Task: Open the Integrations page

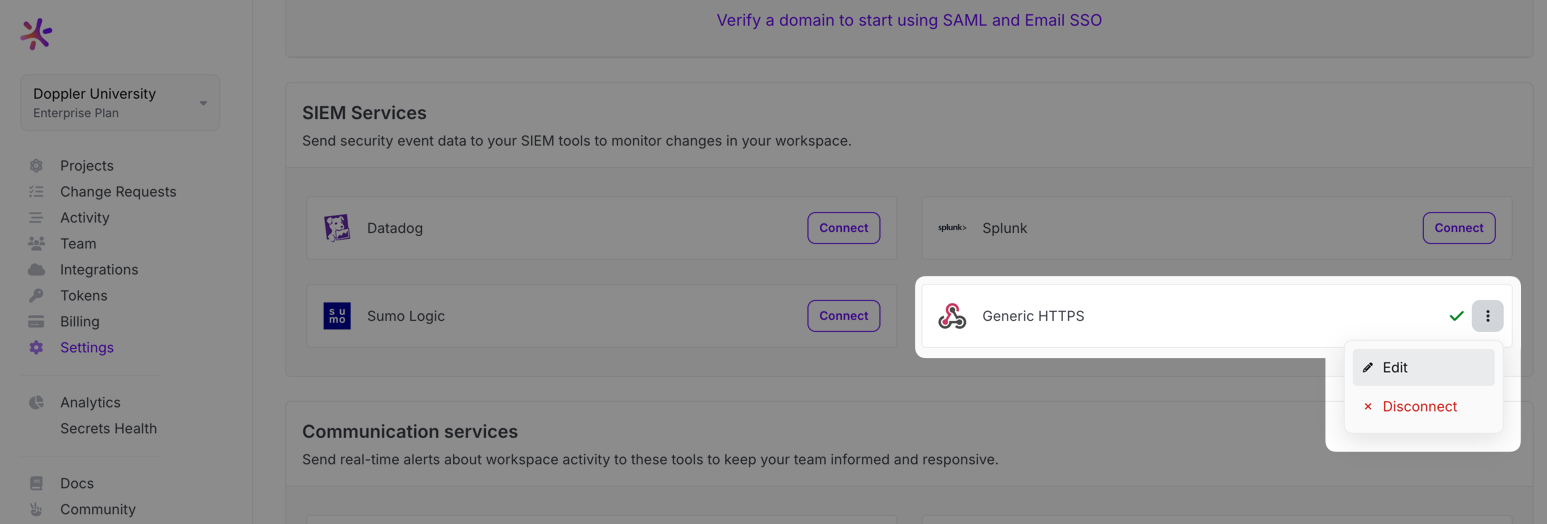Action: coord(99,270)
